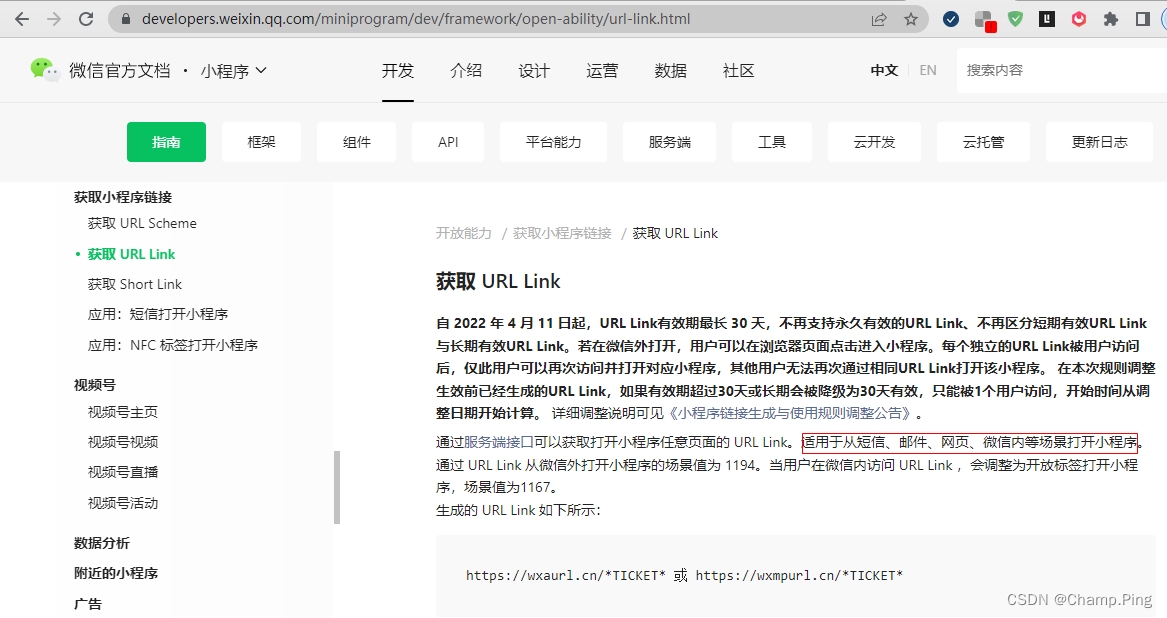Collapse the 视频号 sidebar group
Image resolution: width=1167 pixels, height=618 pixels.
(x=95, y=386)
